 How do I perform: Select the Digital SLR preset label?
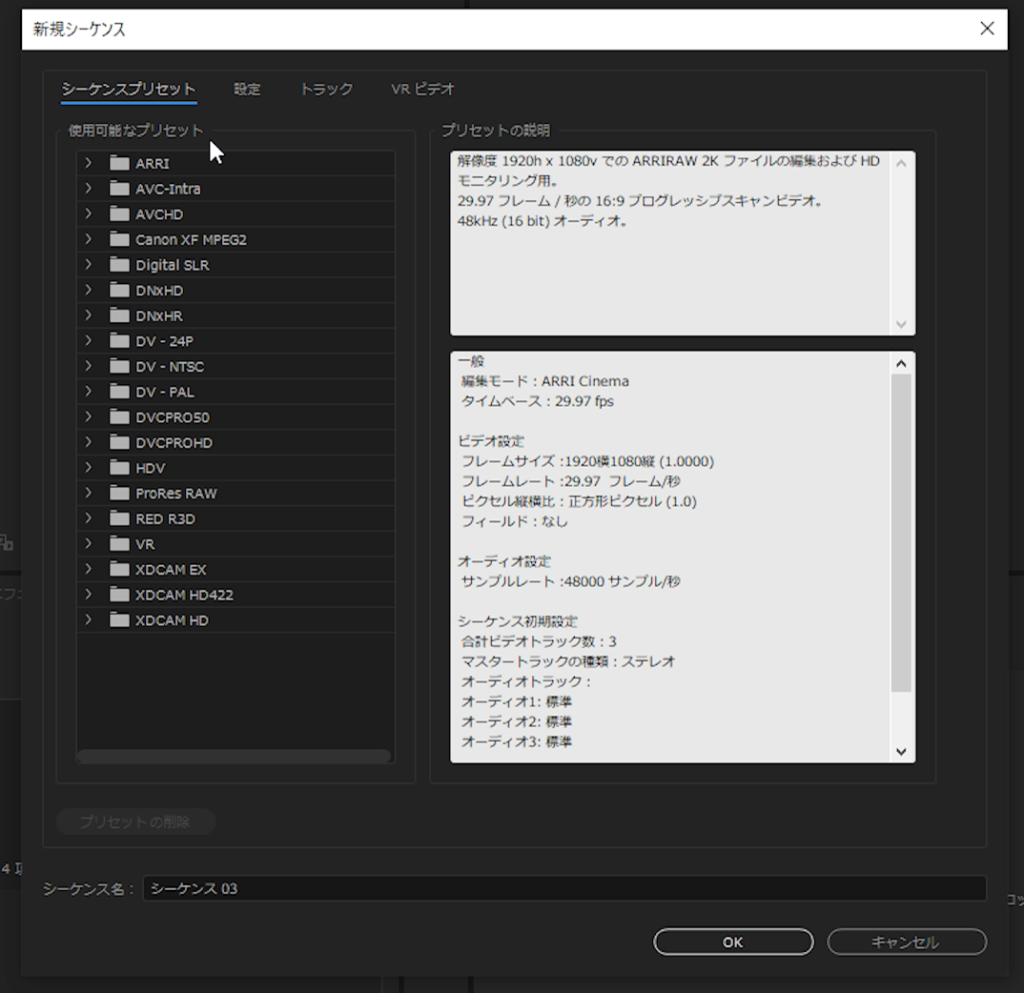pyautogui.click(x=172, y=265)
